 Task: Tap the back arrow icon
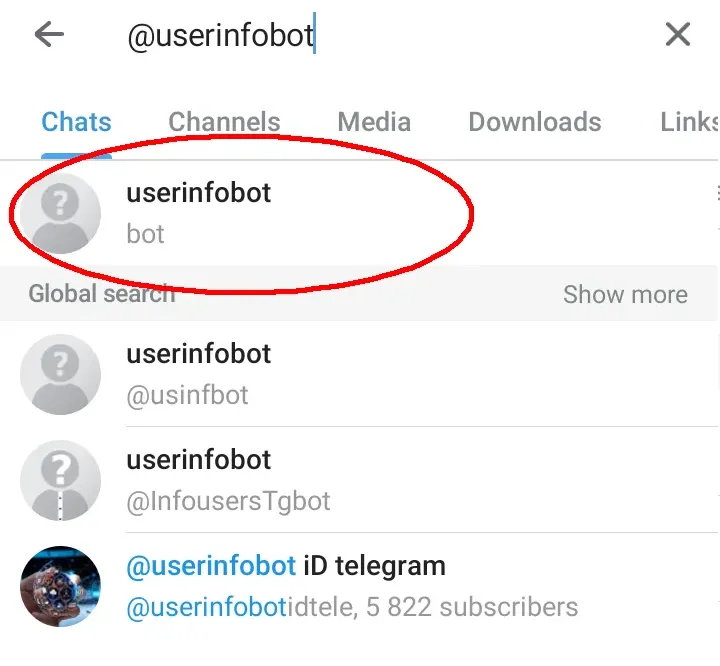point(49,35)
